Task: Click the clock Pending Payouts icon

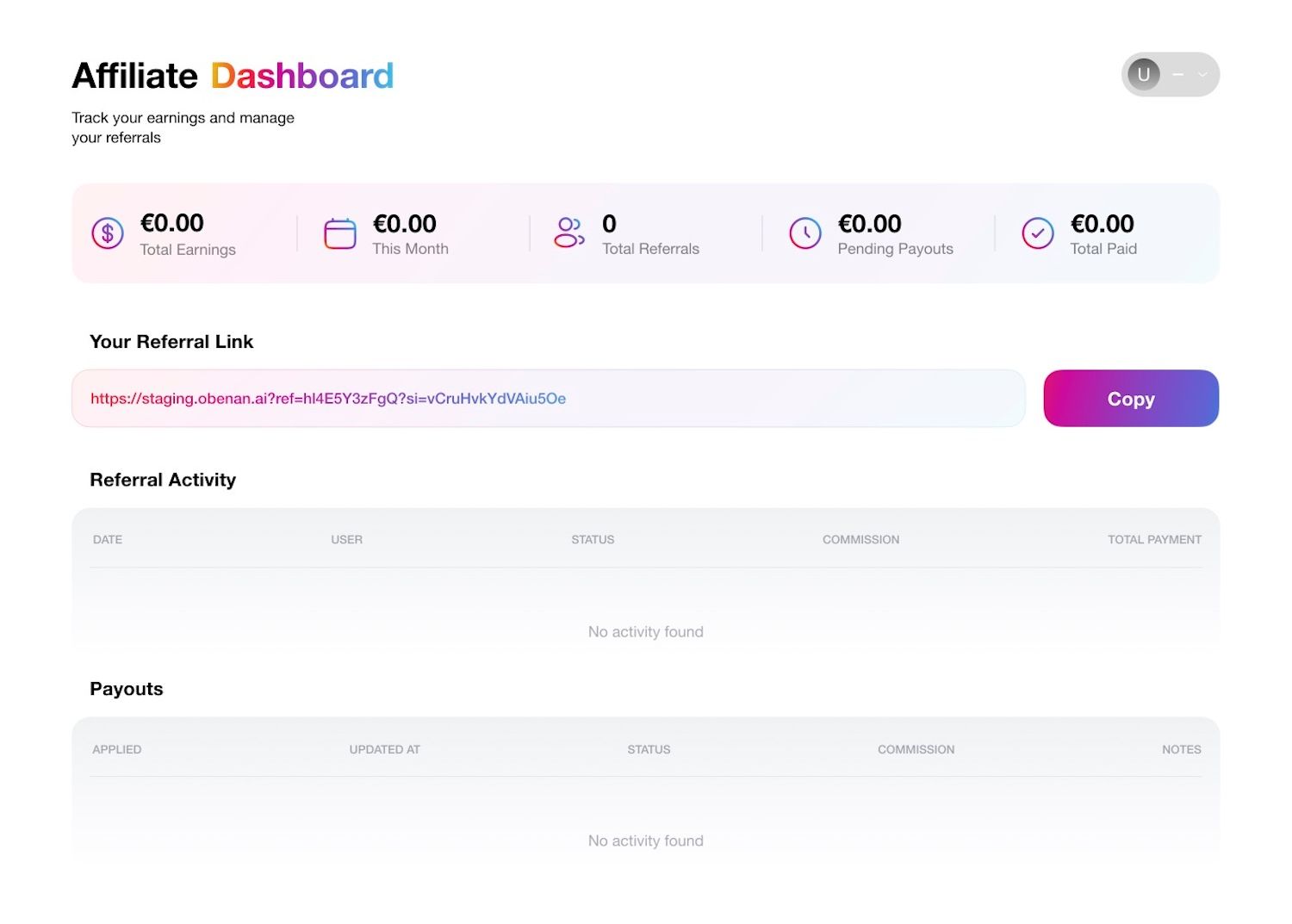Action: (x=805, y=233)
